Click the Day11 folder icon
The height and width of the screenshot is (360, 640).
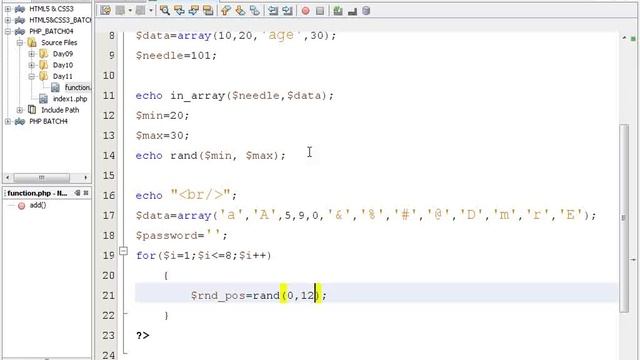point(43,76)
